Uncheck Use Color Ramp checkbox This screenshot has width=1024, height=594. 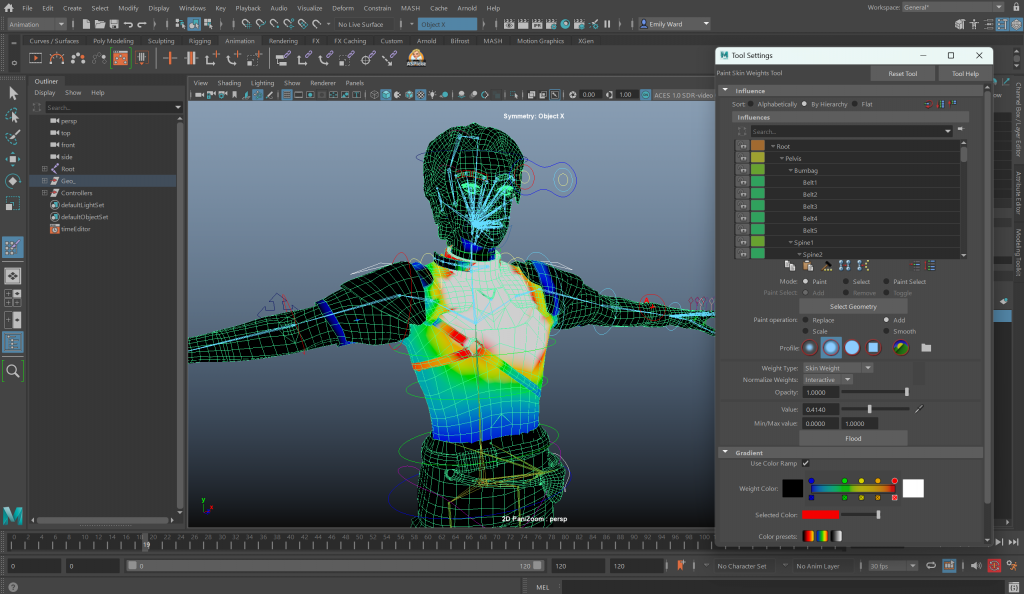tap(806, 463)
